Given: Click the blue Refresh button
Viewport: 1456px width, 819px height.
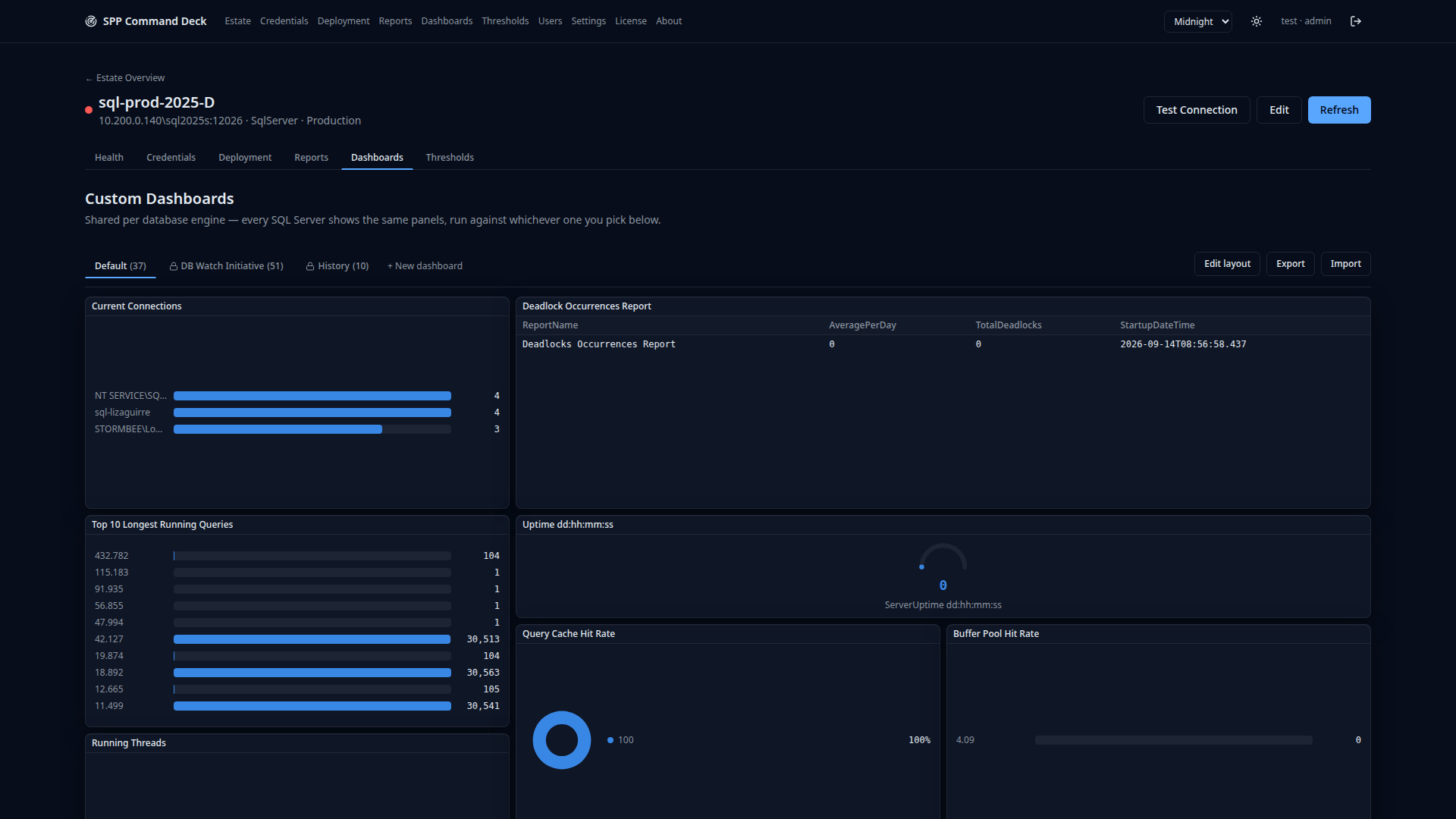Looking at the screenshot, I should 1339,110.
